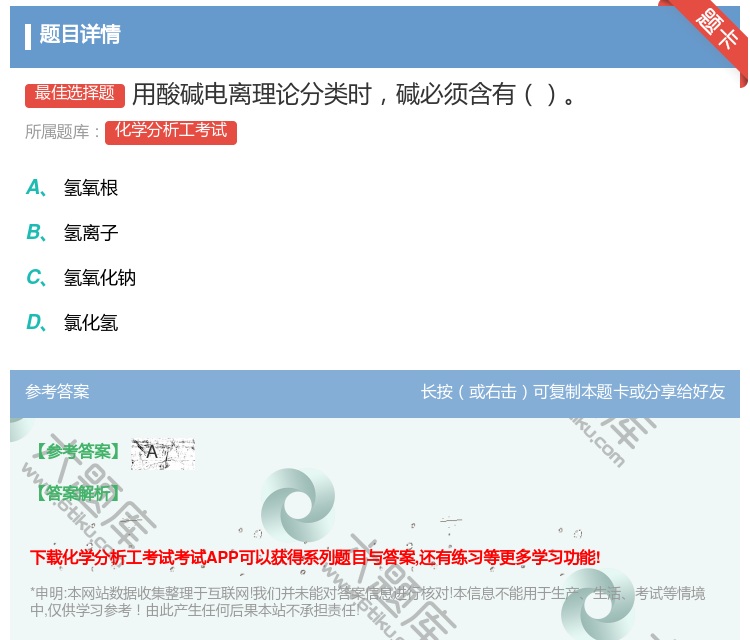Click the answer image showing A
The width and height of the screenshot is (750, 640).
[163, 453]
